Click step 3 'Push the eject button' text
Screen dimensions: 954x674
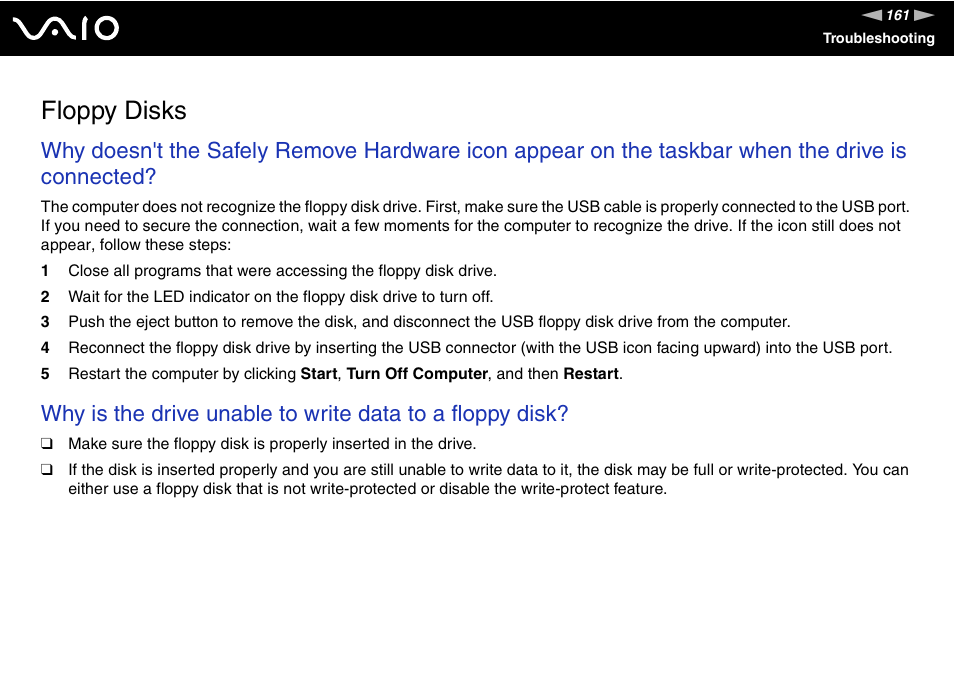click(x=429, y=322)
